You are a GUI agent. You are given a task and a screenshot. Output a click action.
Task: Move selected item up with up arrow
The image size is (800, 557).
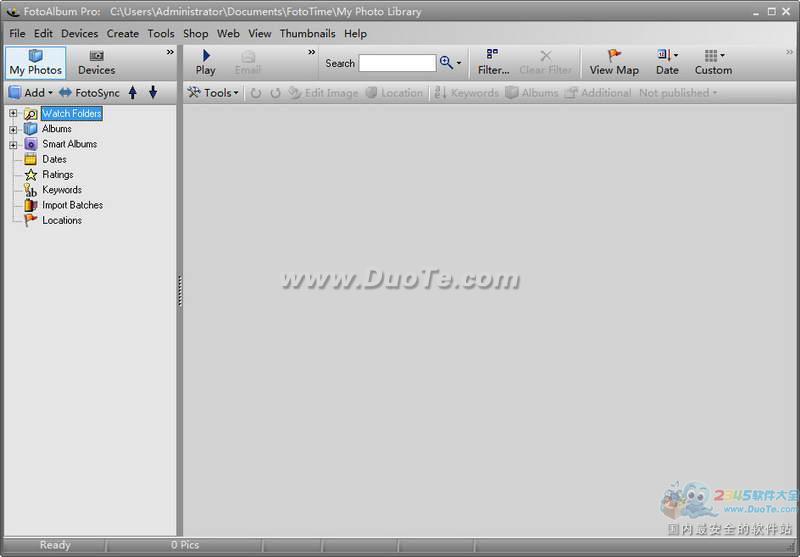click(x=133, y=92)
